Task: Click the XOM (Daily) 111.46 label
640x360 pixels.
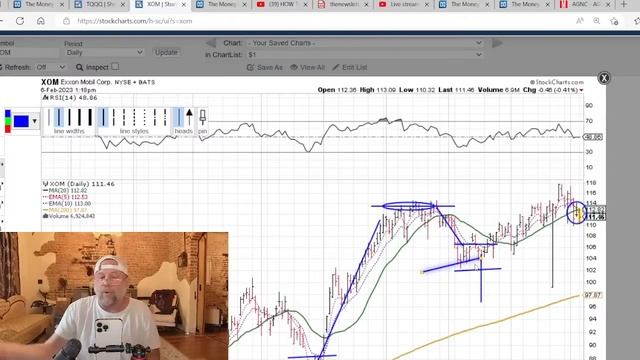Action: coord(79,184)
